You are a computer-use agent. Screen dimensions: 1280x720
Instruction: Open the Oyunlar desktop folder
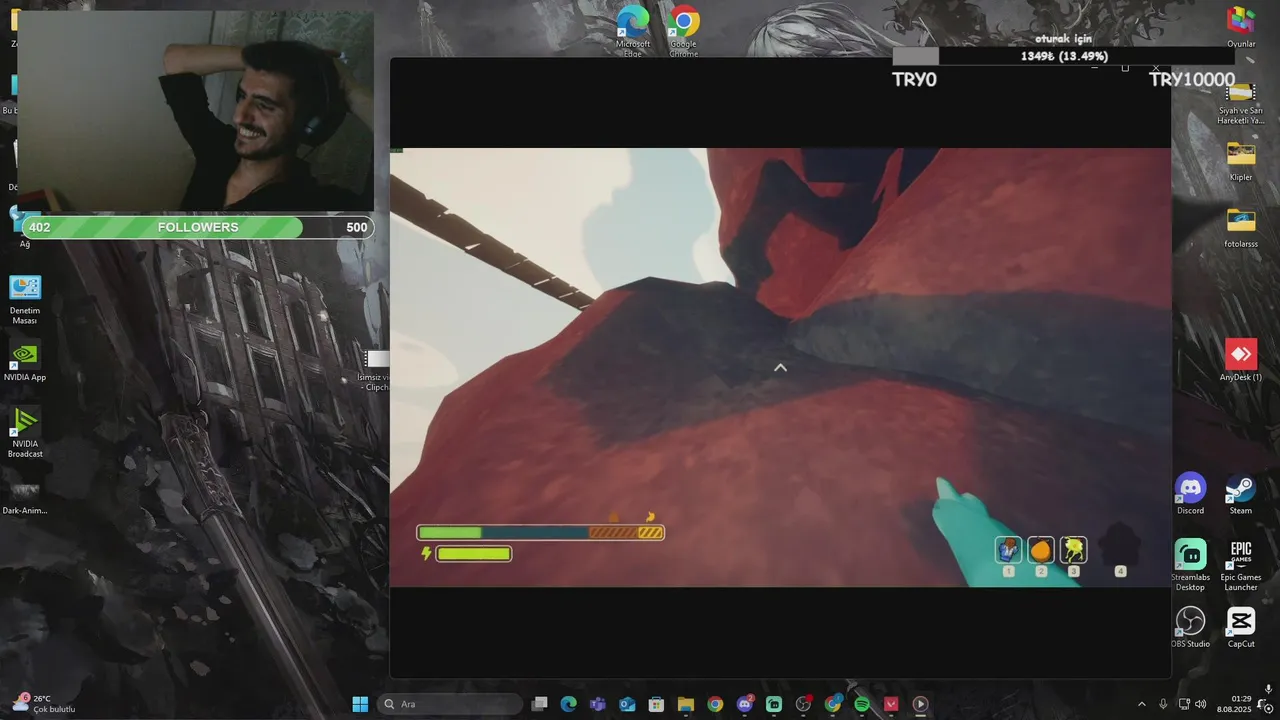click(1241, 26)
